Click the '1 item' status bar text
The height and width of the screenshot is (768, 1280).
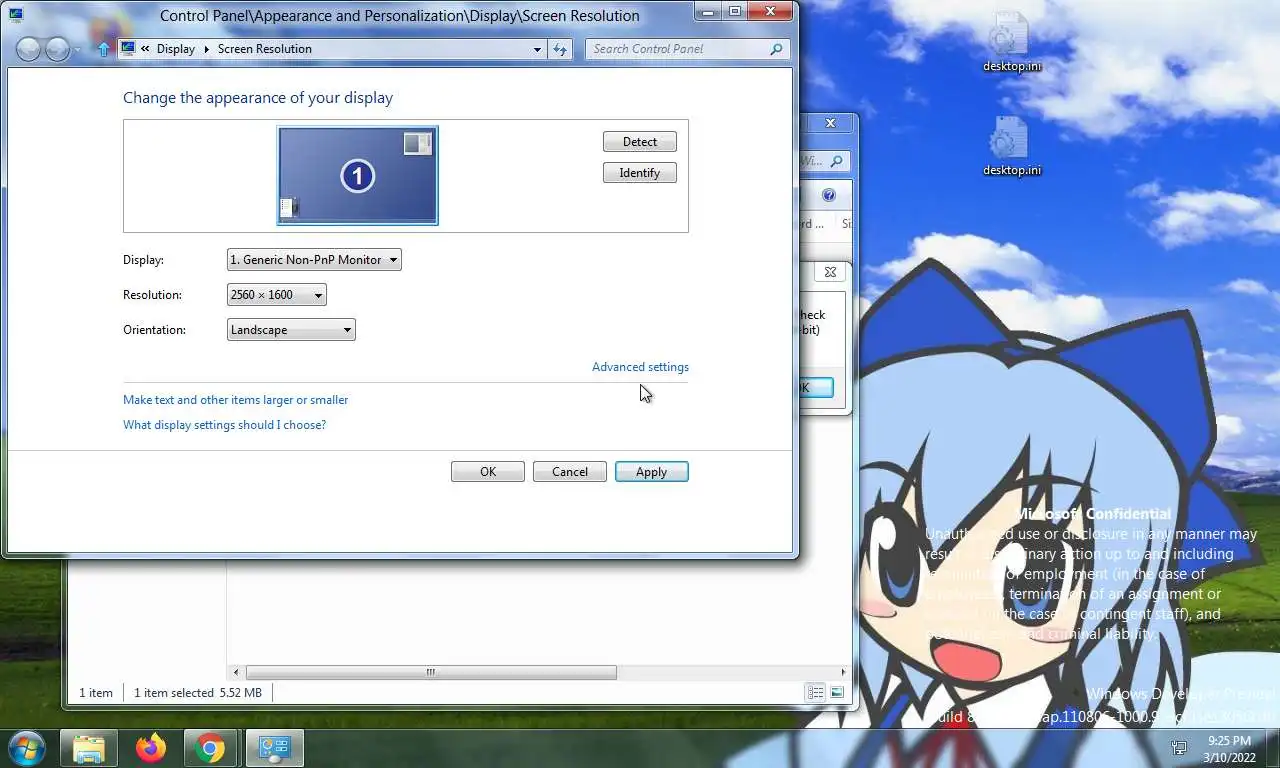(x=96, y=692)
